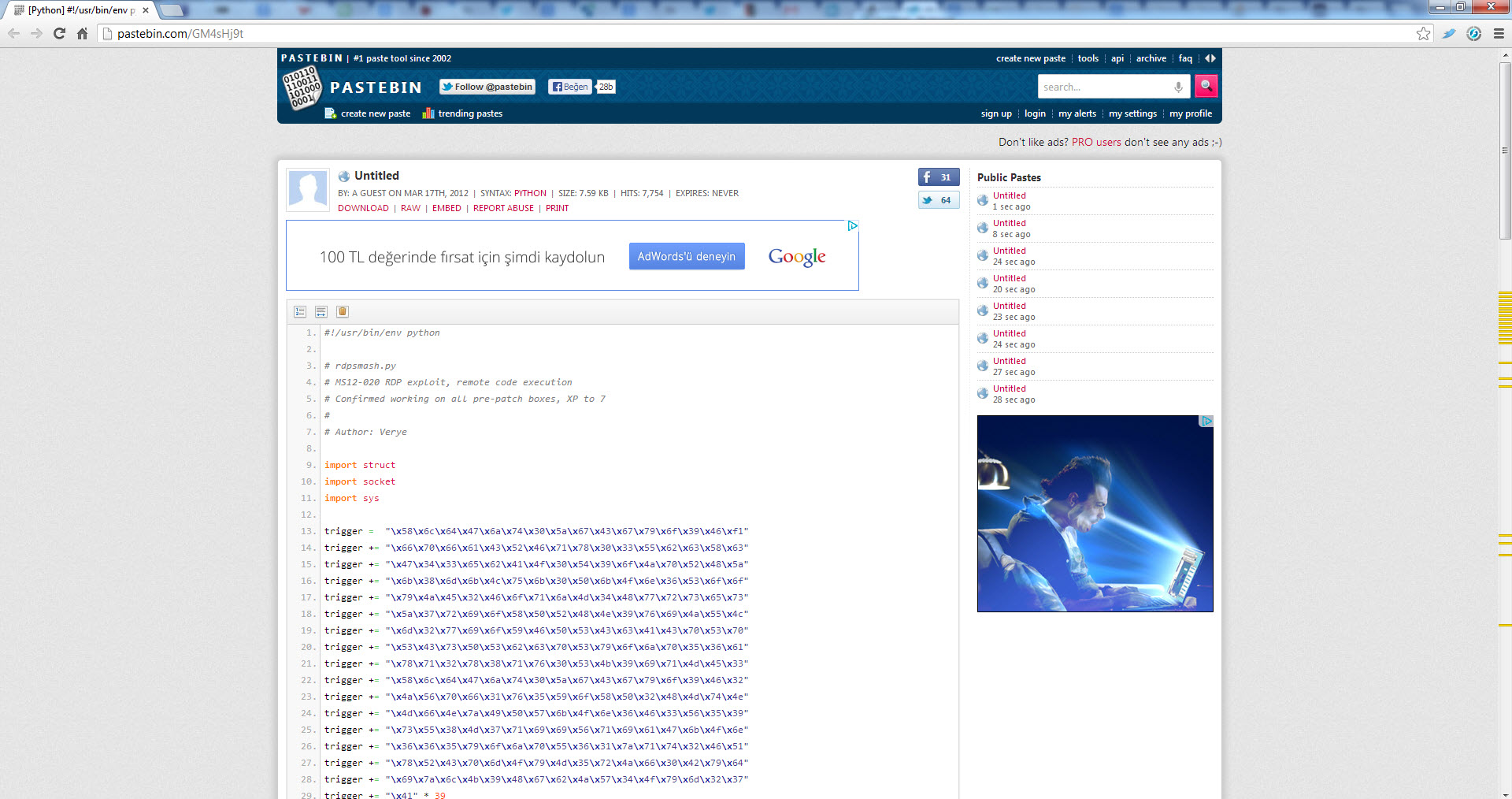Open Untitled paste from 27 sec ago
This screenshot has width=1512, height=799.
1010,361
